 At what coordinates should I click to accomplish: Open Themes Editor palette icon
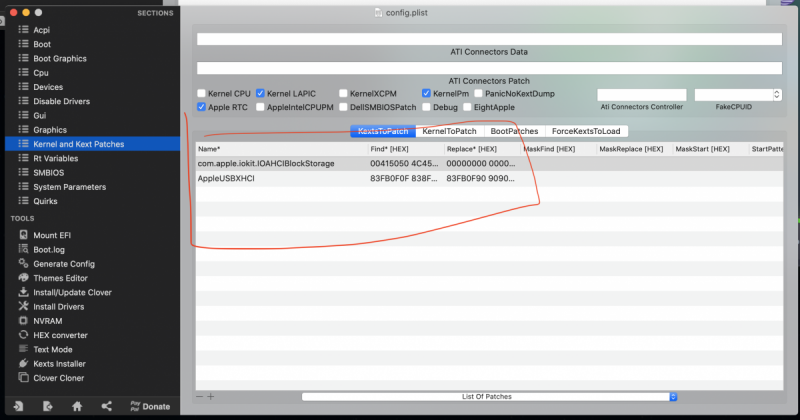click(23, 278)
